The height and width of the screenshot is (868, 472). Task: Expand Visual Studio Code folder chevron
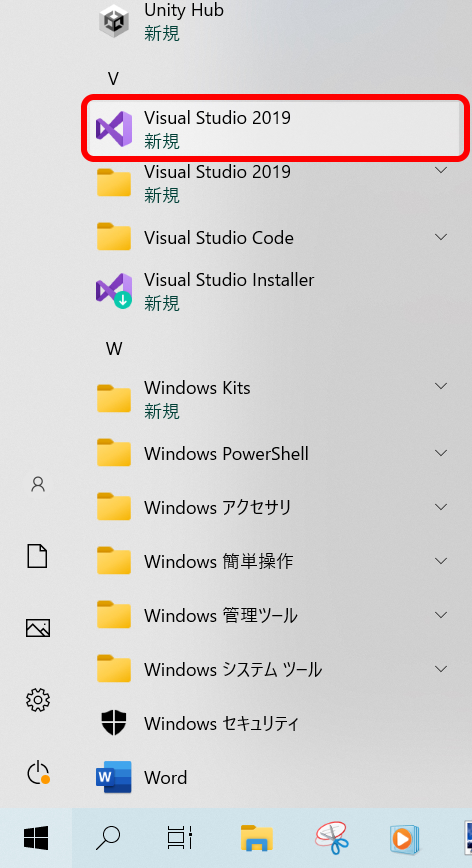click(x=441, y=237)
